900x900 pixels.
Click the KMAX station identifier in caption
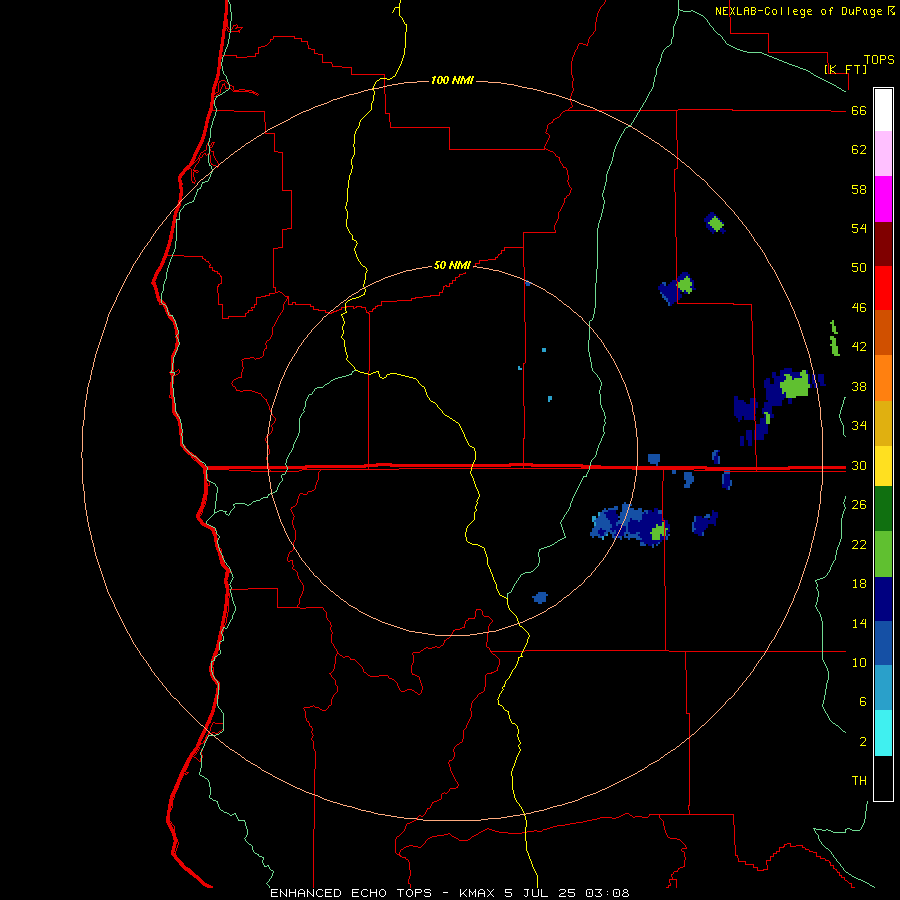(x=479, y=893)
